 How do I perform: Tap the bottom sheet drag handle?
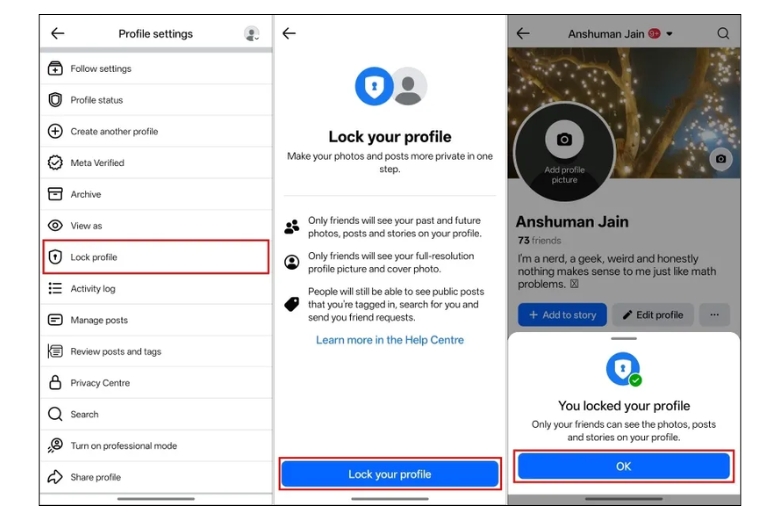pyautogui.click(x=624, y=338)
